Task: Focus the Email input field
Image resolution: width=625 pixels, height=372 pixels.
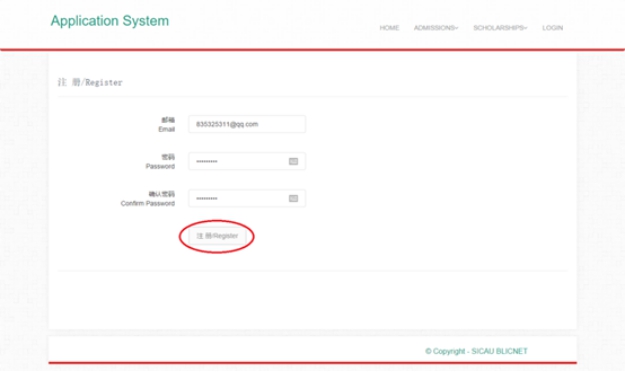Action: click(x=247, y=124)
